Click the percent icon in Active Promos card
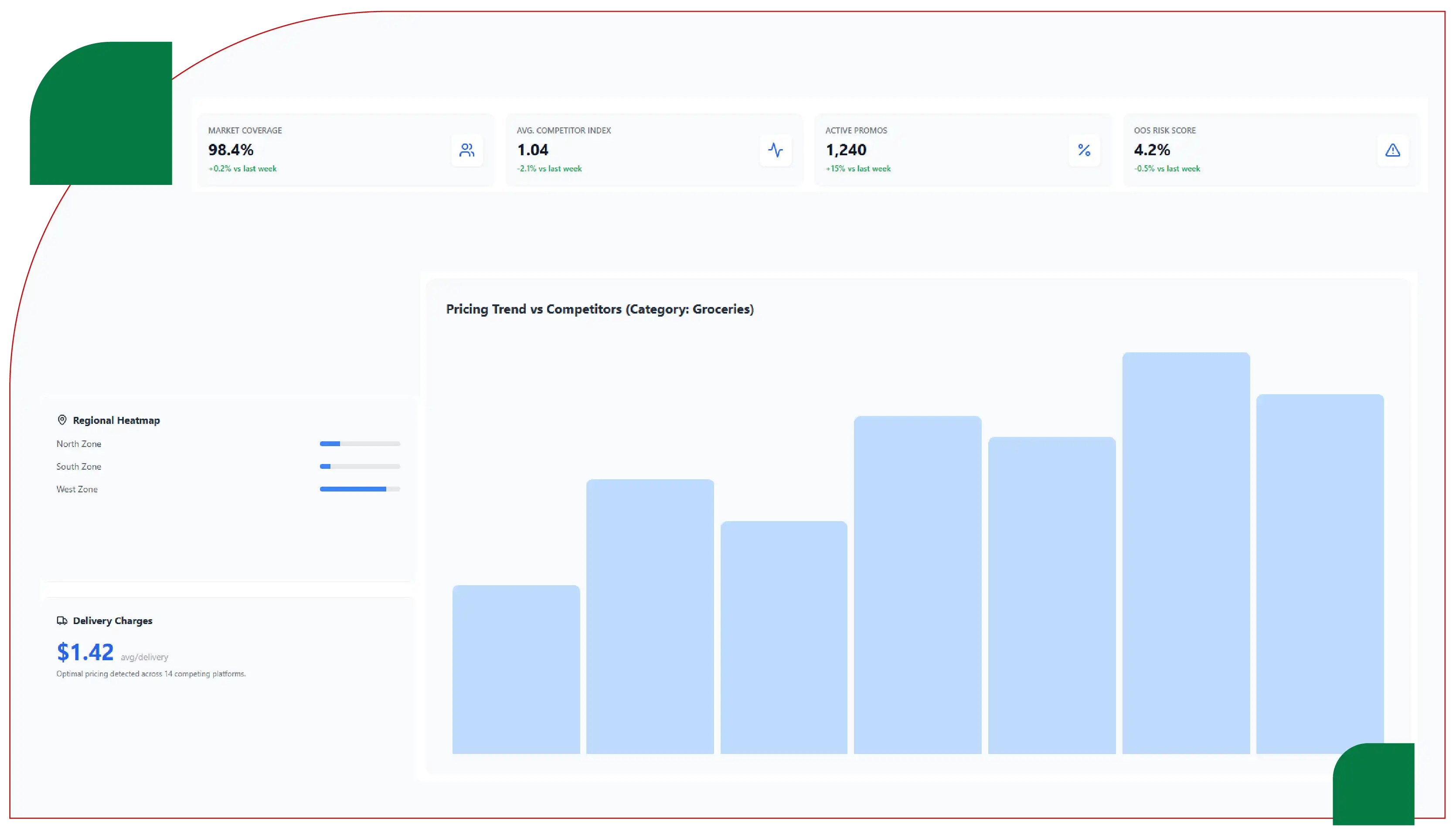Viewport: 1456px width, 829px height. [1084, 150]
